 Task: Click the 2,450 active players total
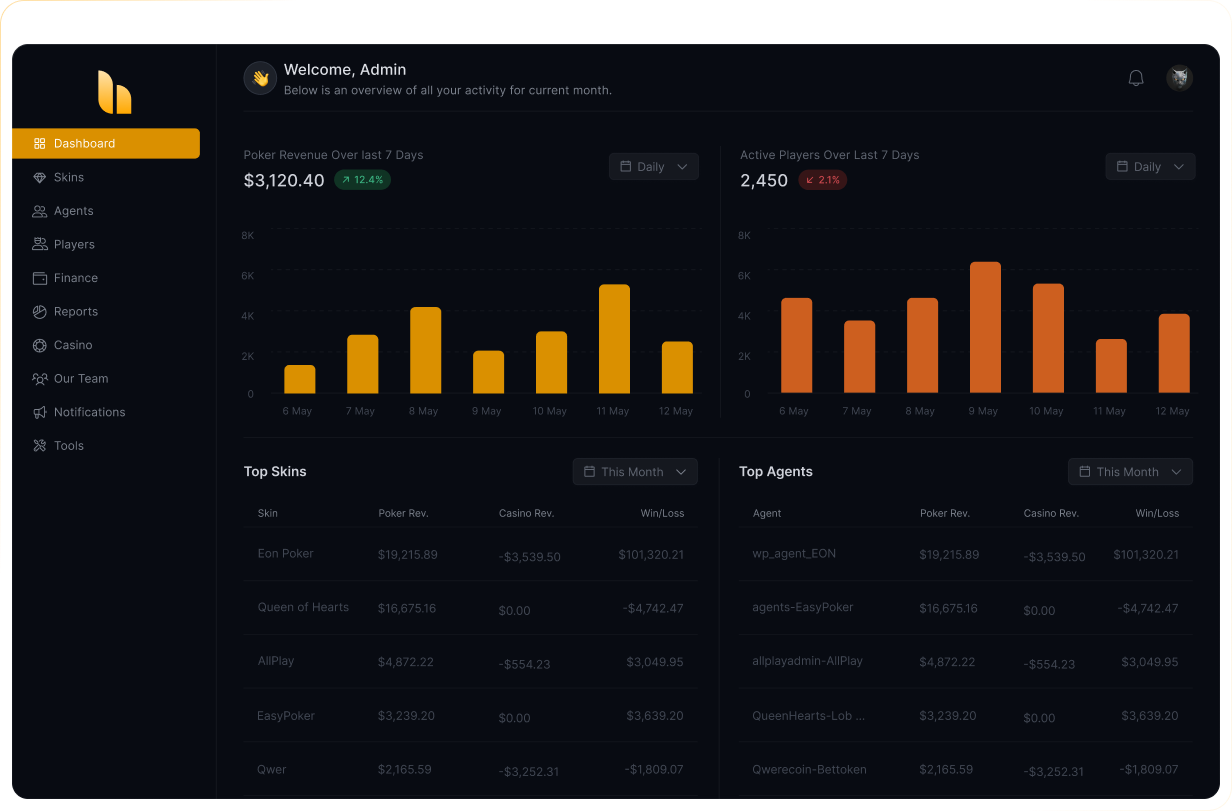pos(764,181)
